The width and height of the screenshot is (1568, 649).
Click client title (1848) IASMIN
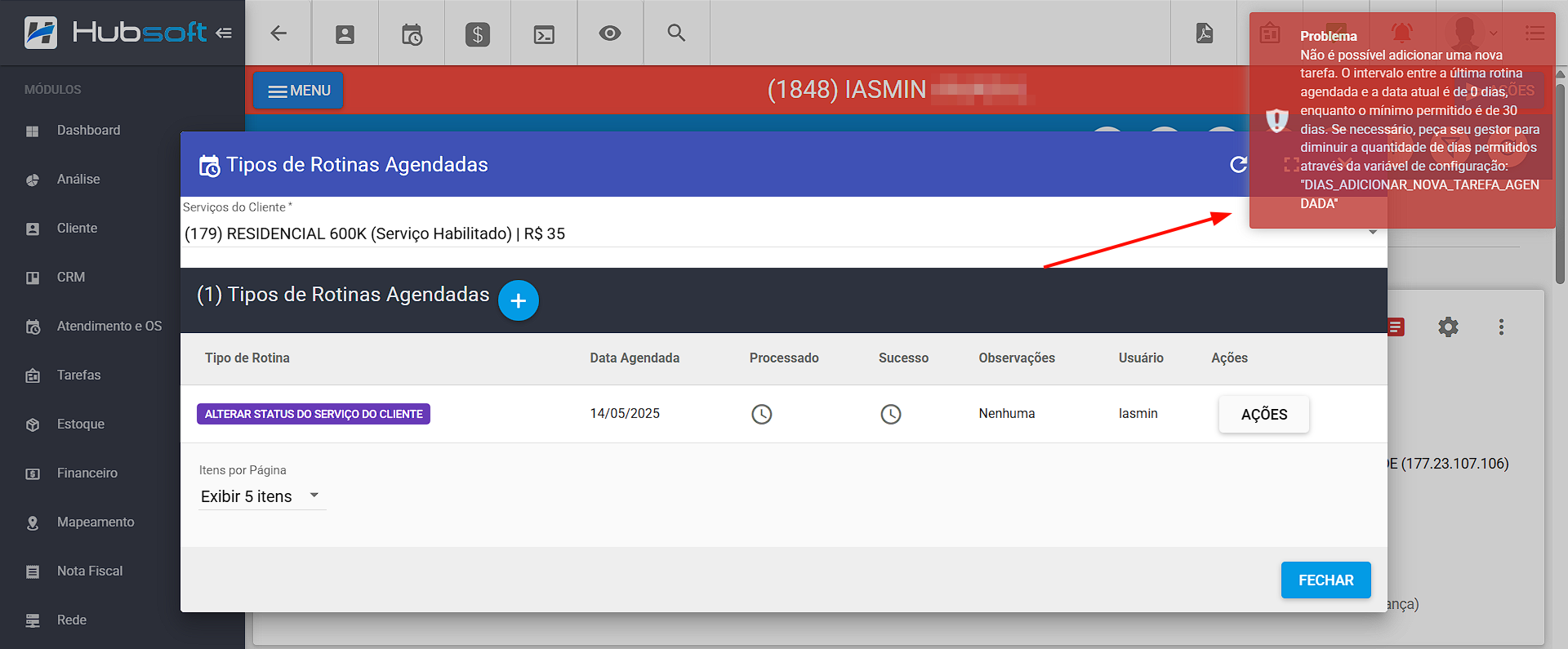coord(846,90)
